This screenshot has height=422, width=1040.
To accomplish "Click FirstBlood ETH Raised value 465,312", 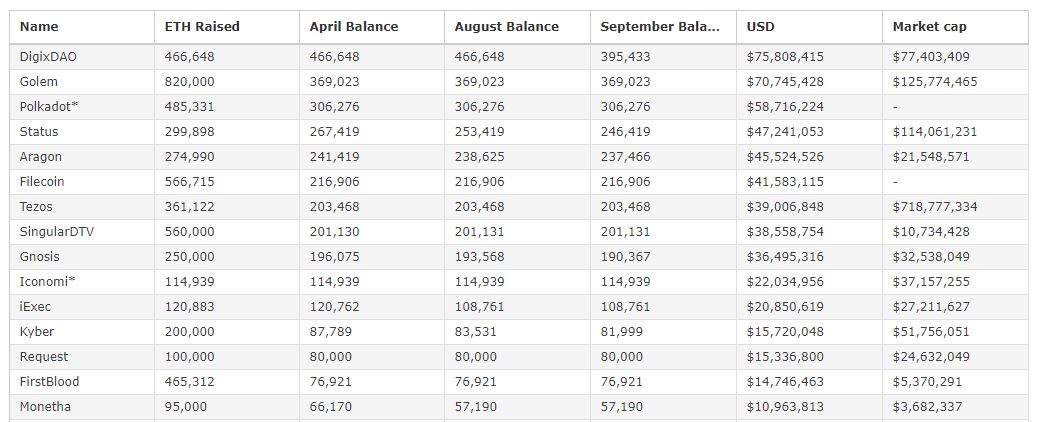I will (189, 382).
